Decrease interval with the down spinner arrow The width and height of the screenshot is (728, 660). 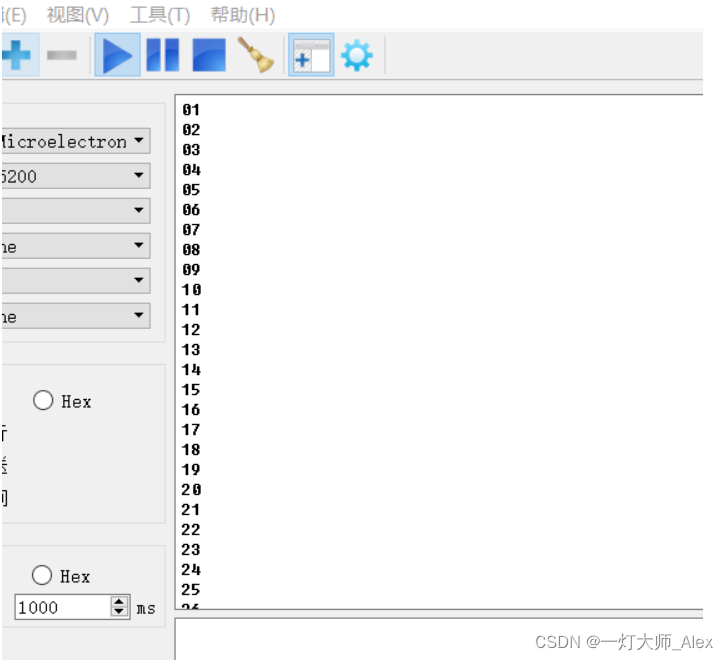point(119,612)
